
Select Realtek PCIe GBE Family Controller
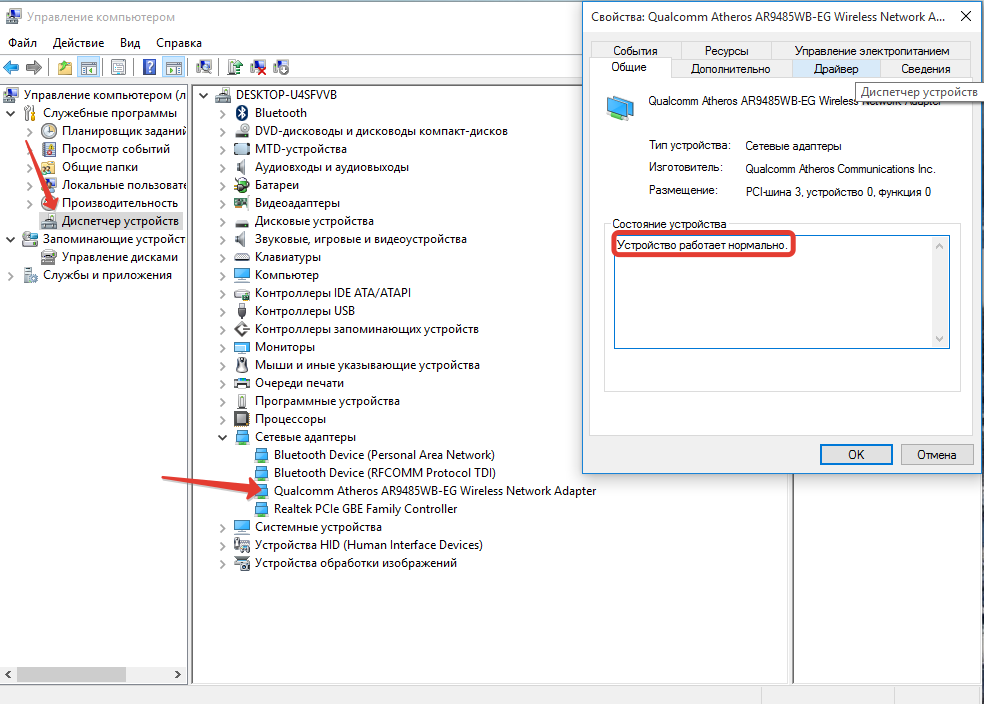[x=365, y=509]
